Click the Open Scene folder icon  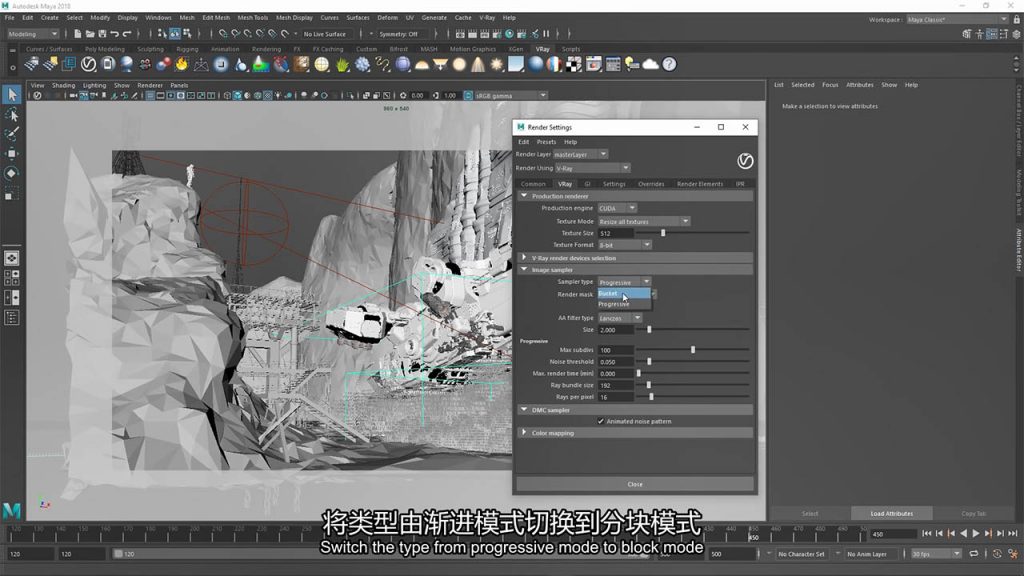89,34
